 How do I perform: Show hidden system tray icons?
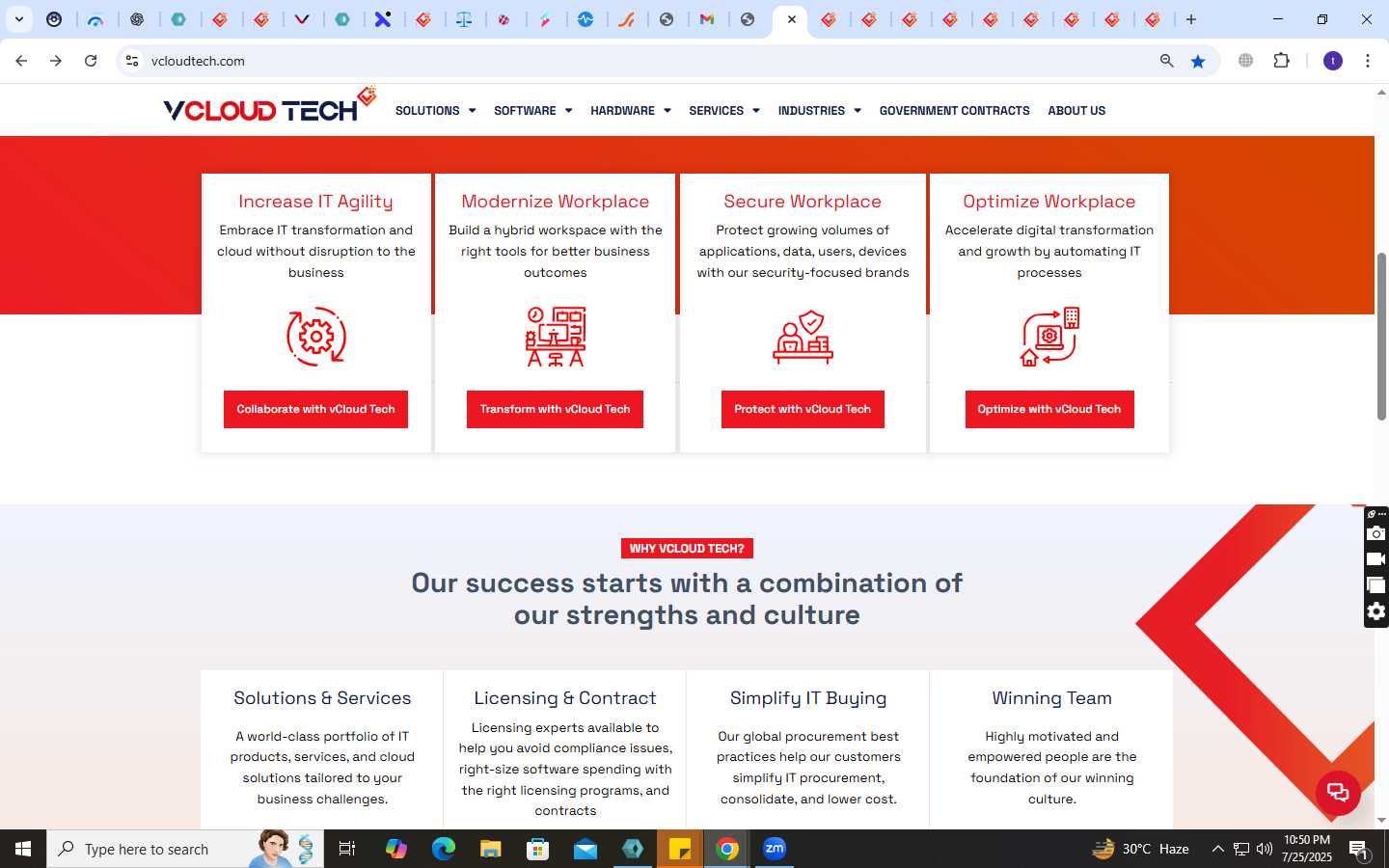point(1217,849)
